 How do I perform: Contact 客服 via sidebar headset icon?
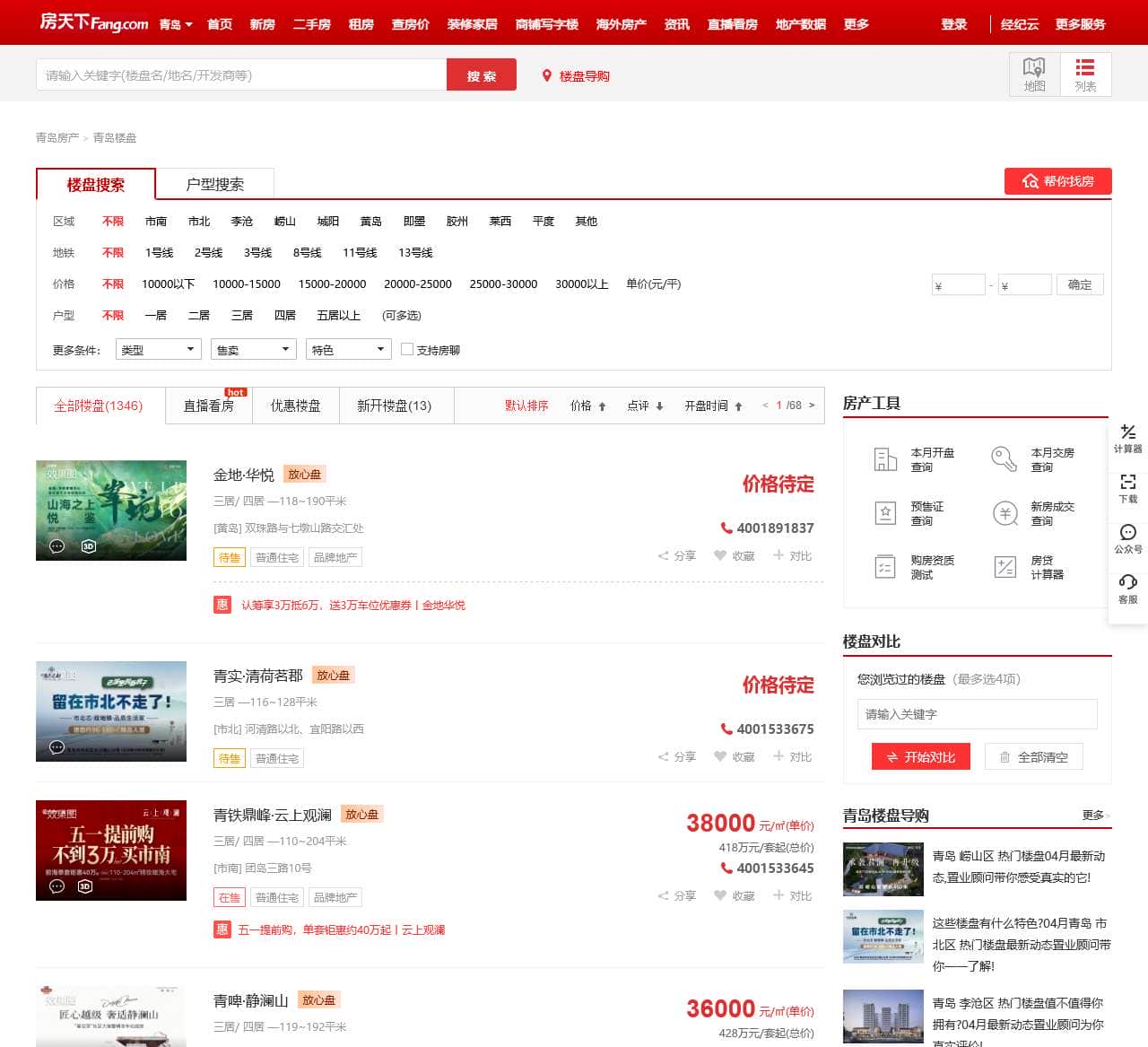(1128, 589)
